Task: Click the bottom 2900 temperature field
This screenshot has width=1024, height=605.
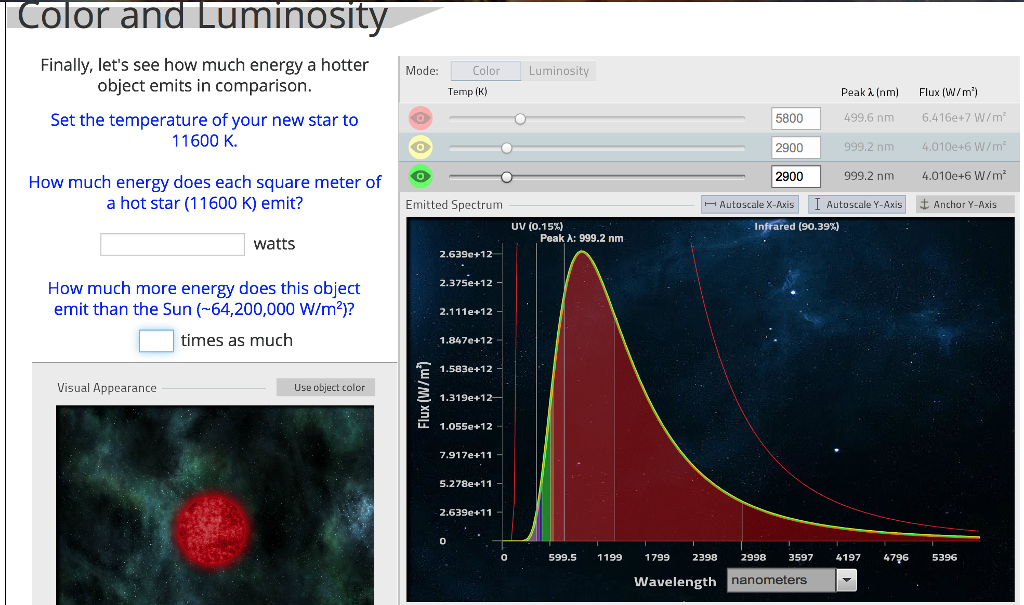Action: pos(795,177)
